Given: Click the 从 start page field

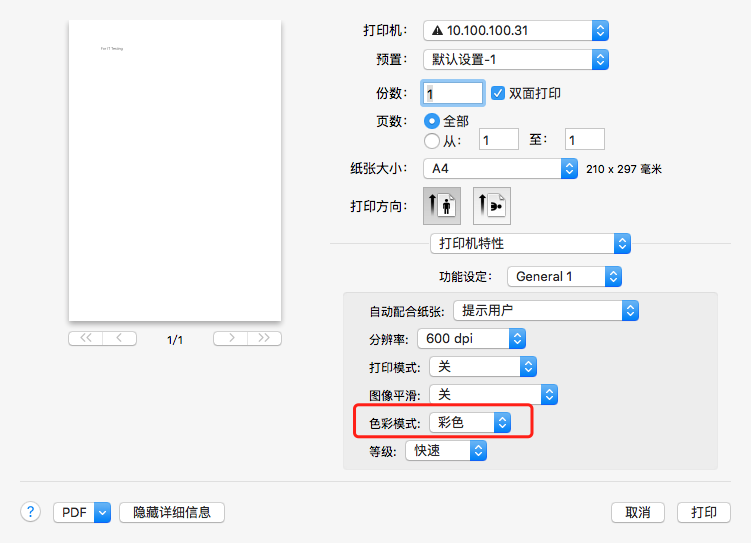Looking at the screenshot, I should coord(499,139).
